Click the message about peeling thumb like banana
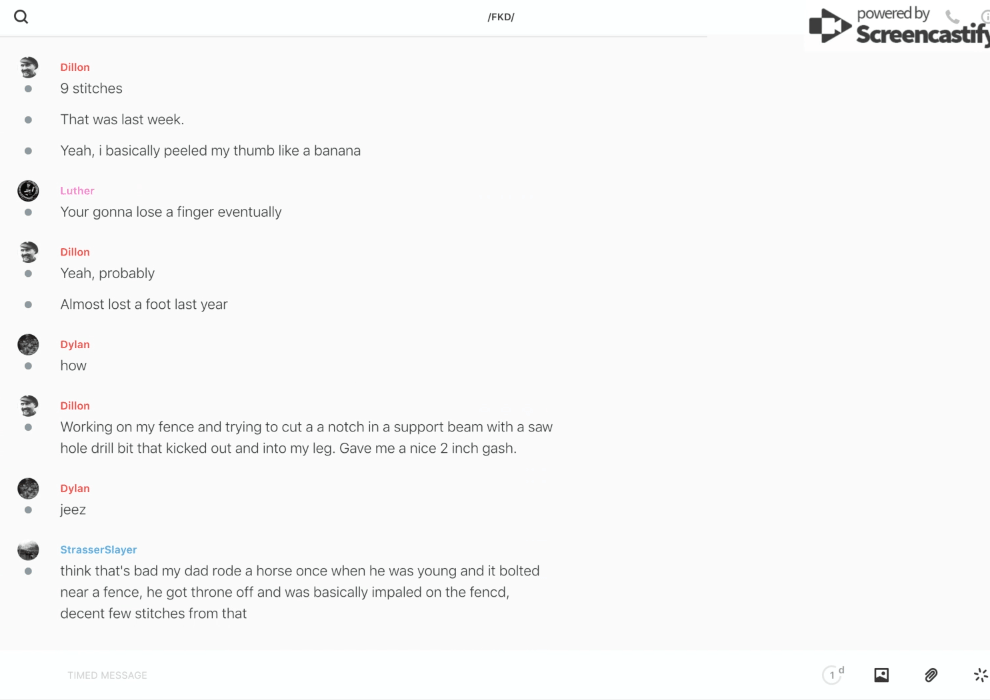 210,151
